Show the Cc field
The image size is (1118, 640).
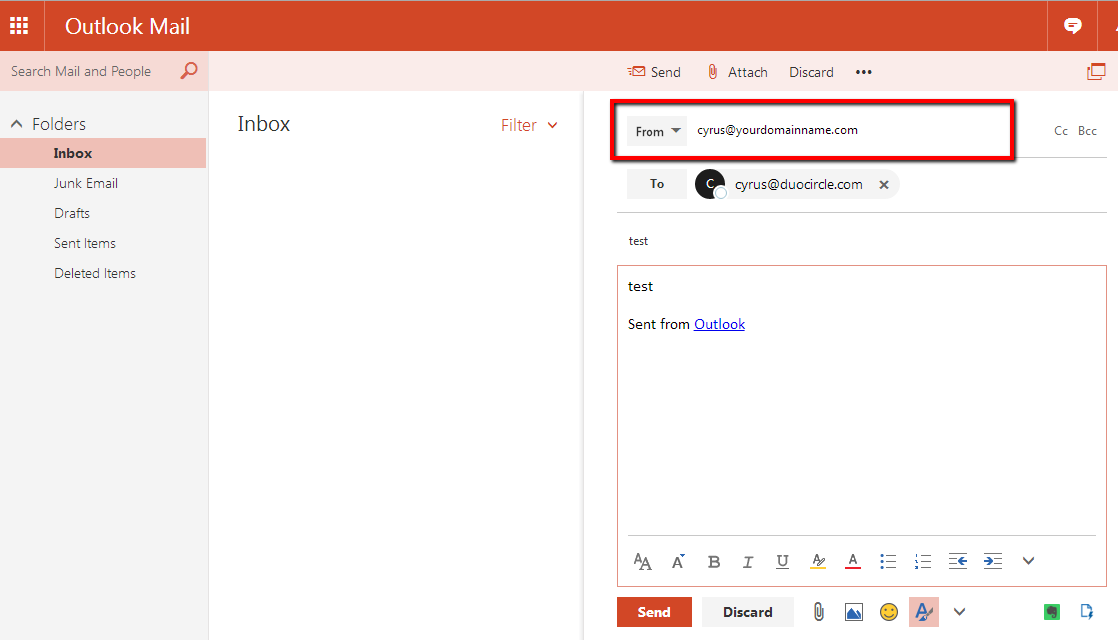1061,131
